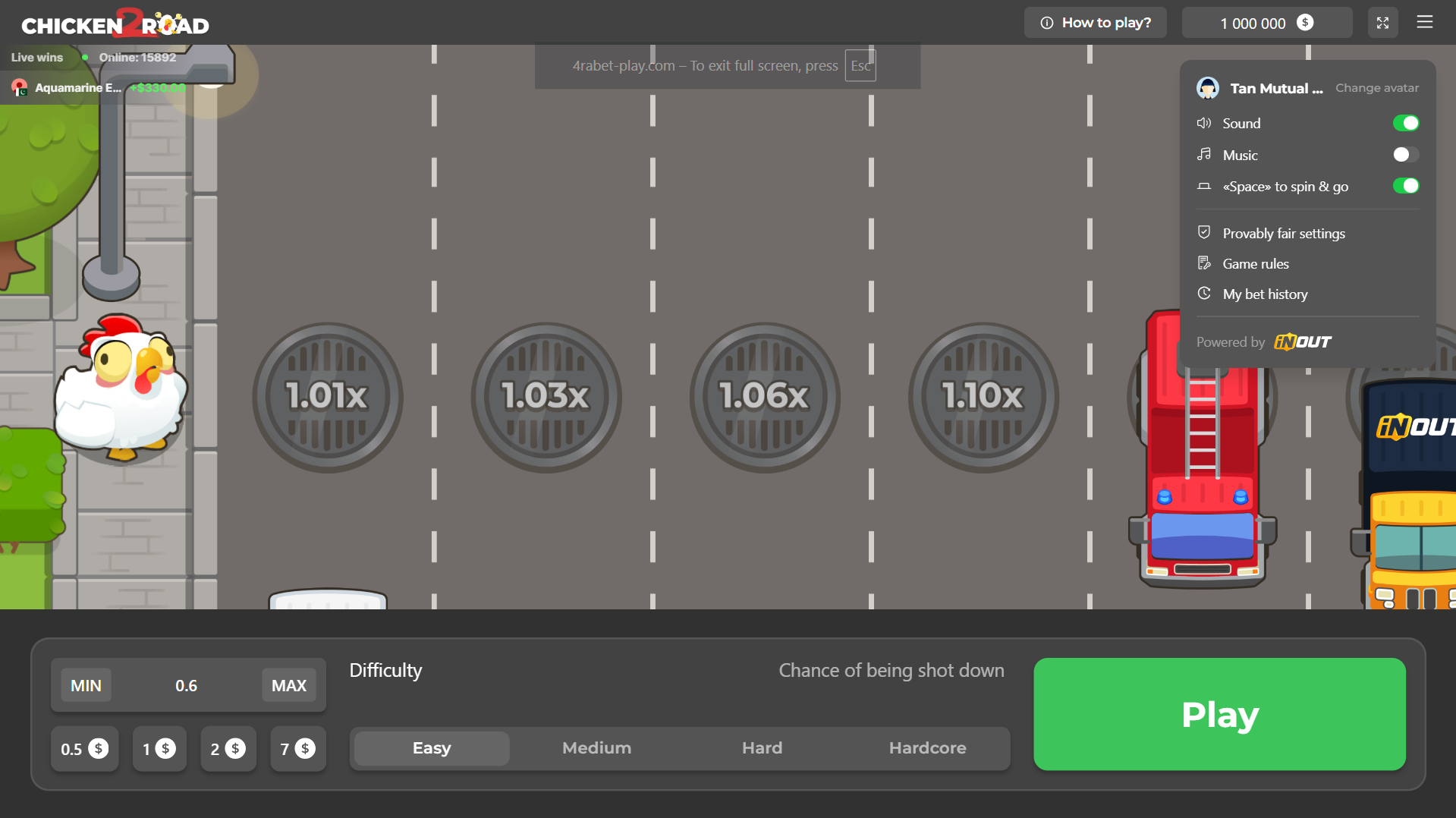
Task: Click the white chicken character
Action: (121, 389)
